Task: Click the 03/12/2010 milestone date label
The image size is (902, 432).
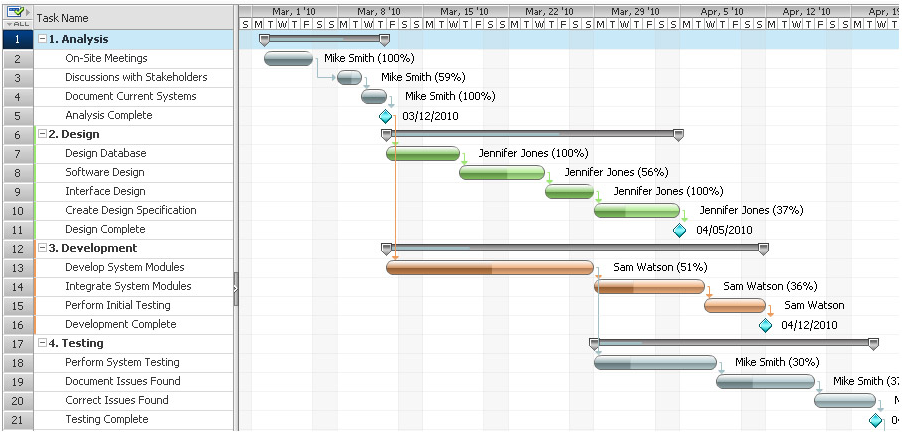Action: (430, 116)
